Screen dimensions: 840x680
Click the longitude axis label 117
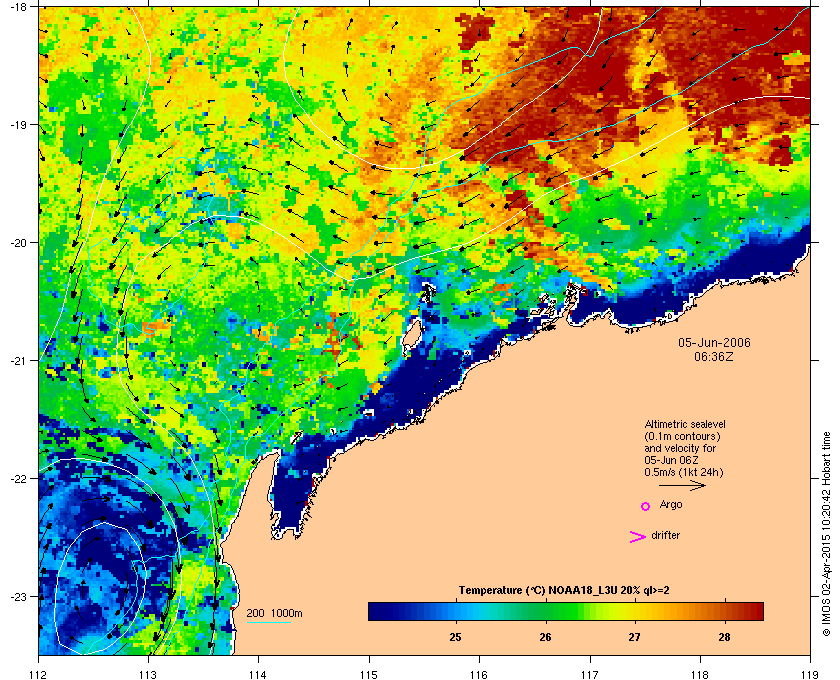[590, 674]
